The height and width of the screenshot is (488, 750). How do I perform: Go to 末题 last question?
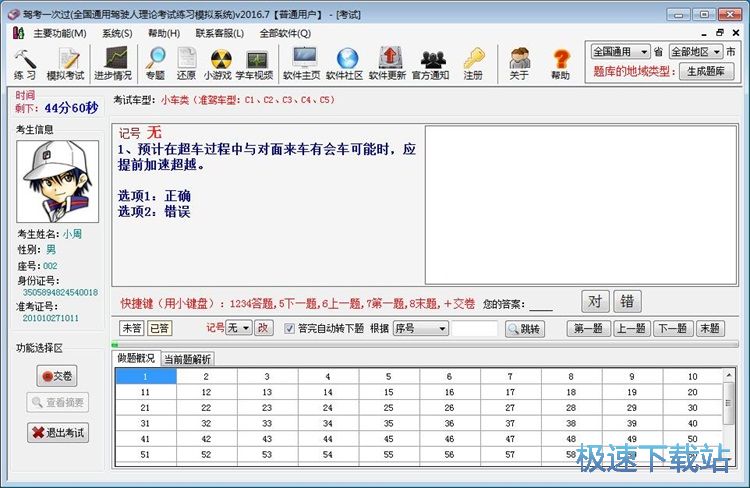pyautogui.click(x=710, y=328)
